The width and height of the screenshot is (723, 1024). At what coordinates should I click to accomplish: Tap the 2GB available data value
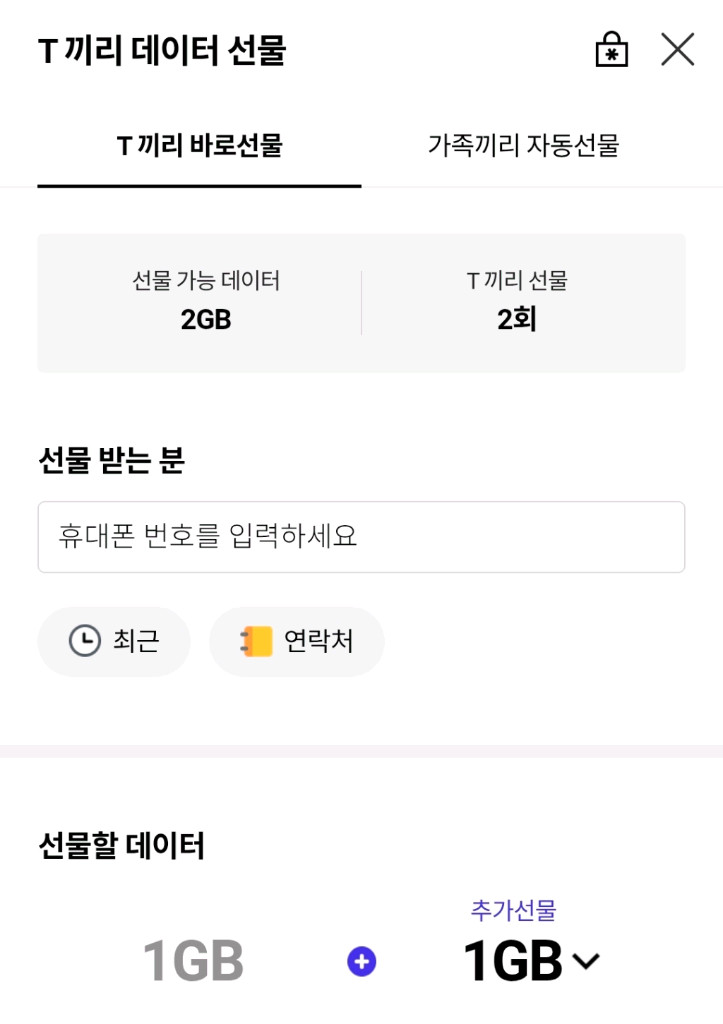206,320
